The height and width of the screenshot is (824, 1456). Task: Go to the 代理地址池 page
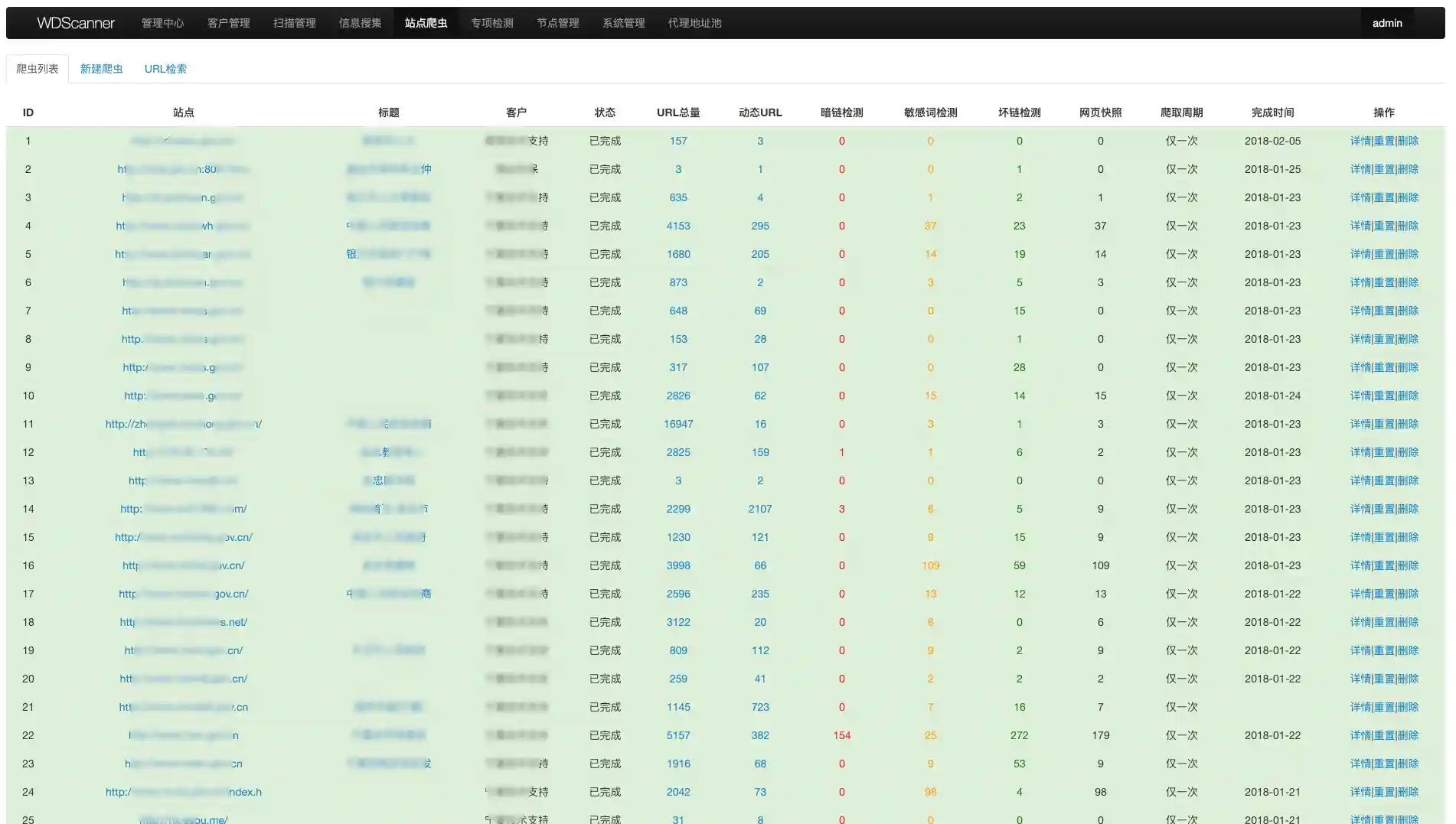tap(694, 23)
